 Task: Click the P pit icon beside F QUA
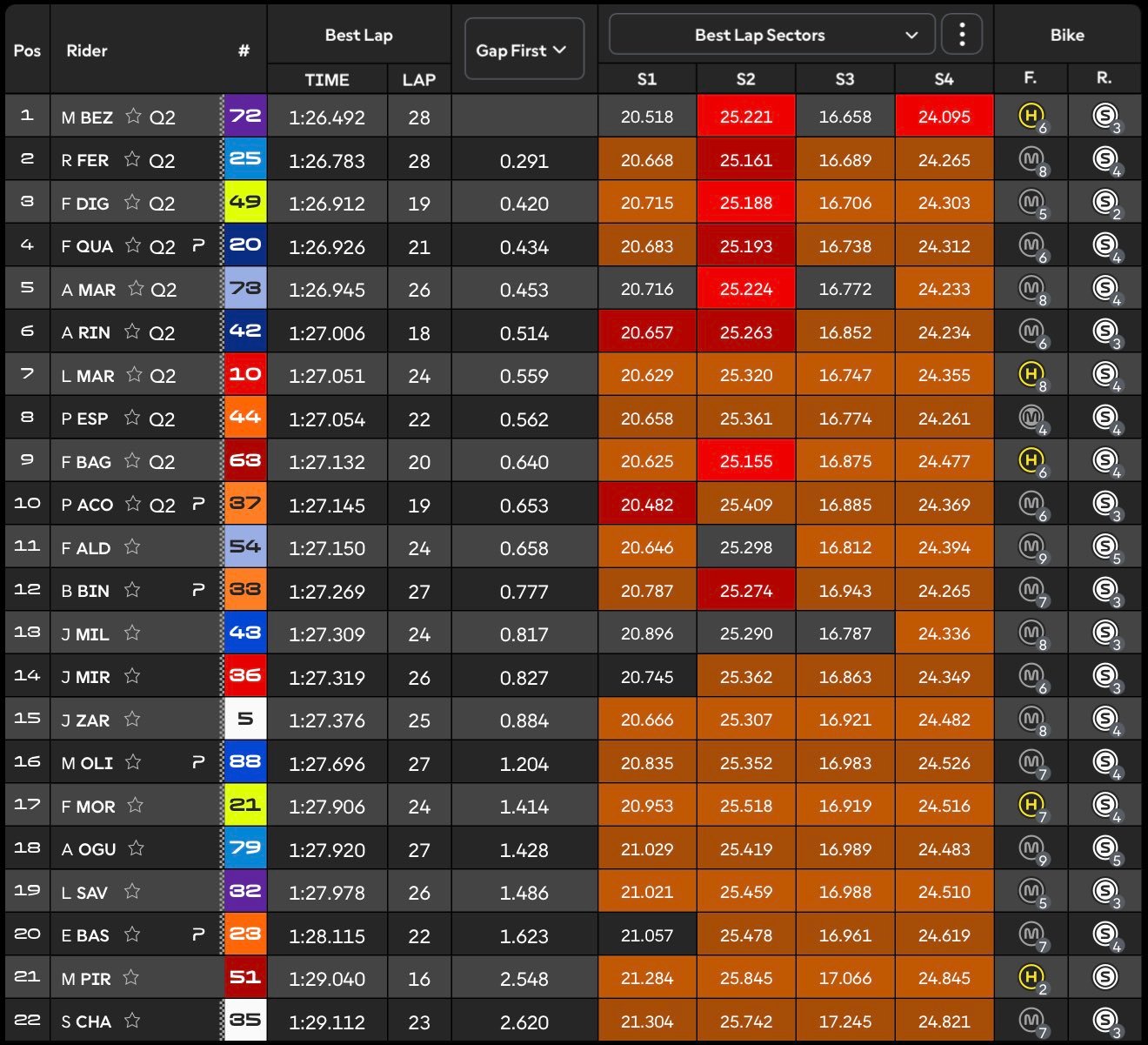[198, 246]
